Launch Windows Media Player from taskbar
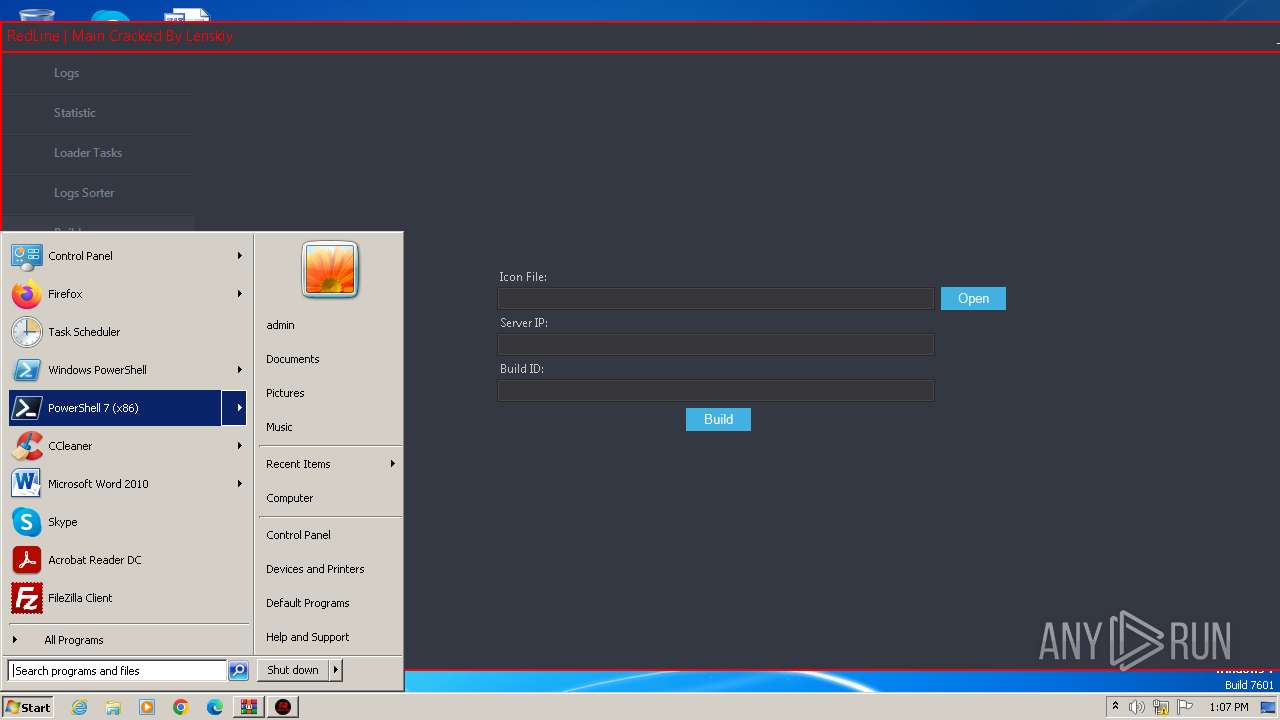The image size is (1280, 720). (x=147, y=707)
